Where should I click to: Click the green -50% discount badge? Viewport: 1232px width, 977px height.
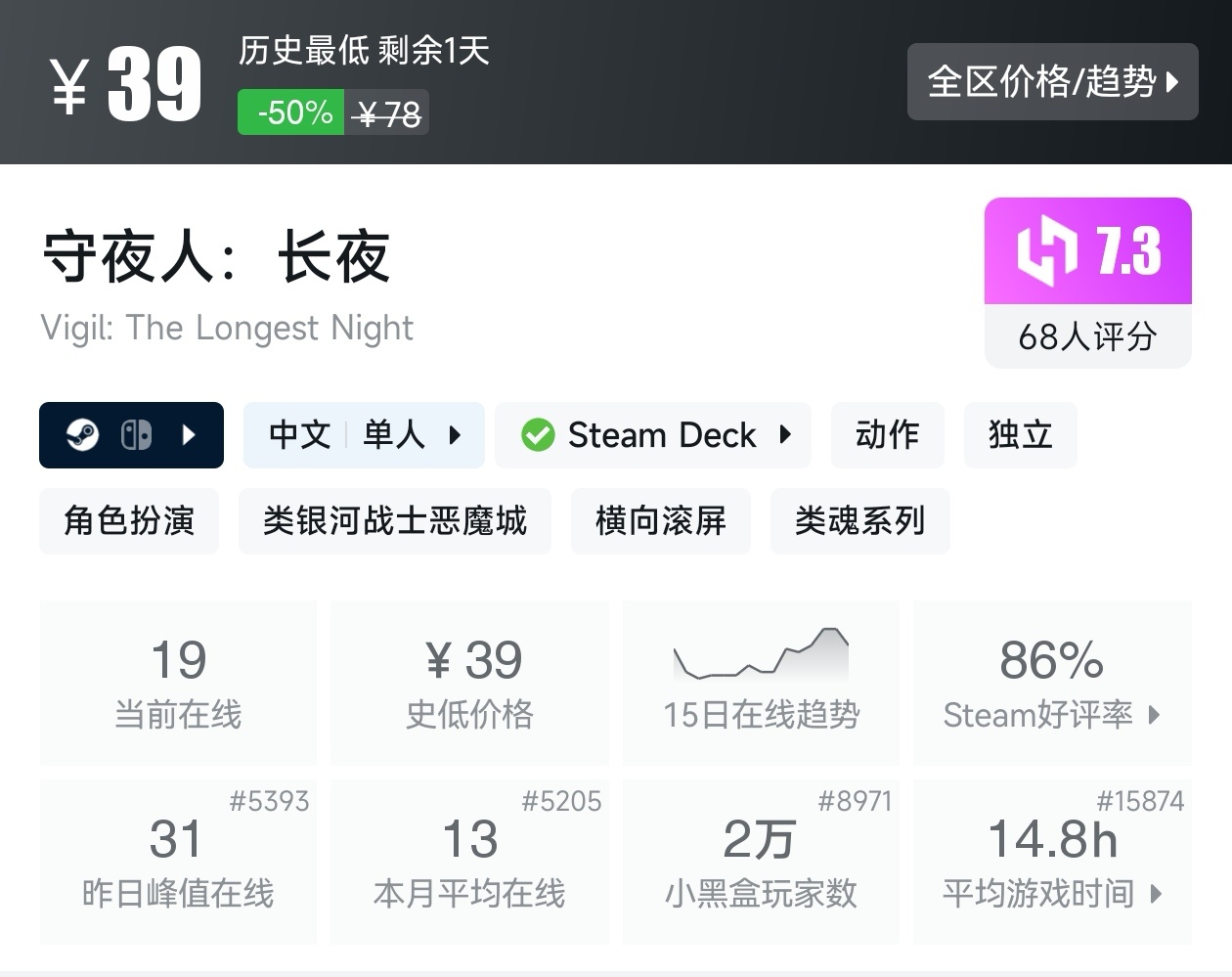[x=291, y=113]
